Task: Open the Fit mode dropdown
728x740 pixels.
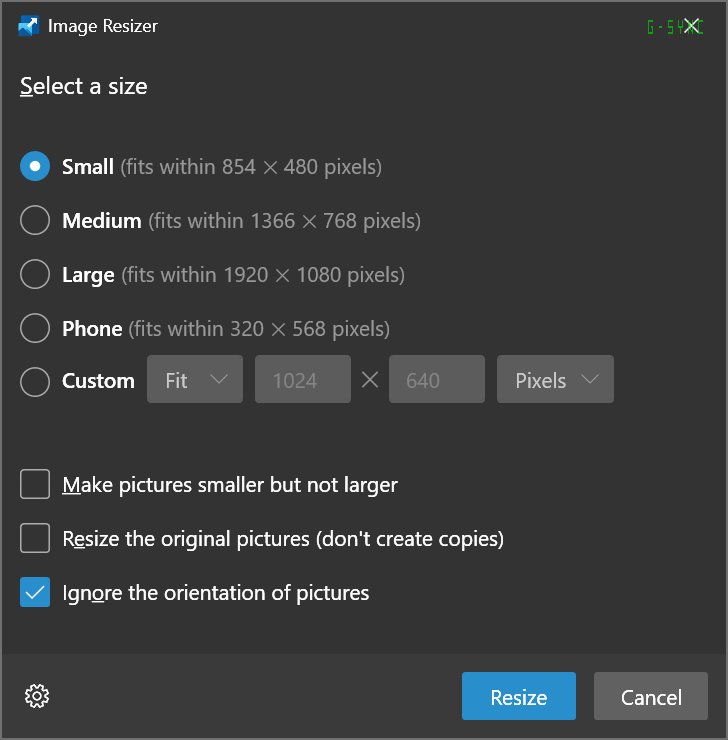Action: click(x=195, y=379)
